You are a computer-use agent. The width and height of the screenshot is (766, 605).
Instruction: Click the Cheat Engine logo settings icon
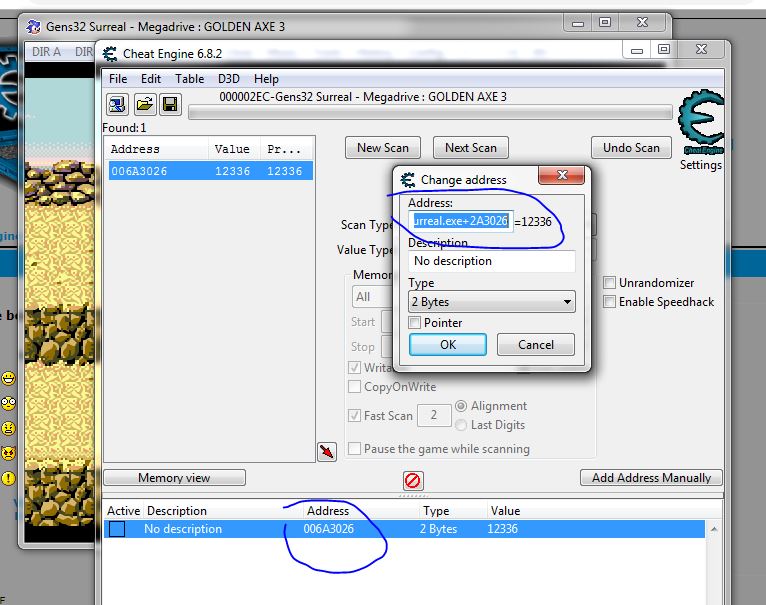pos(701,122)
